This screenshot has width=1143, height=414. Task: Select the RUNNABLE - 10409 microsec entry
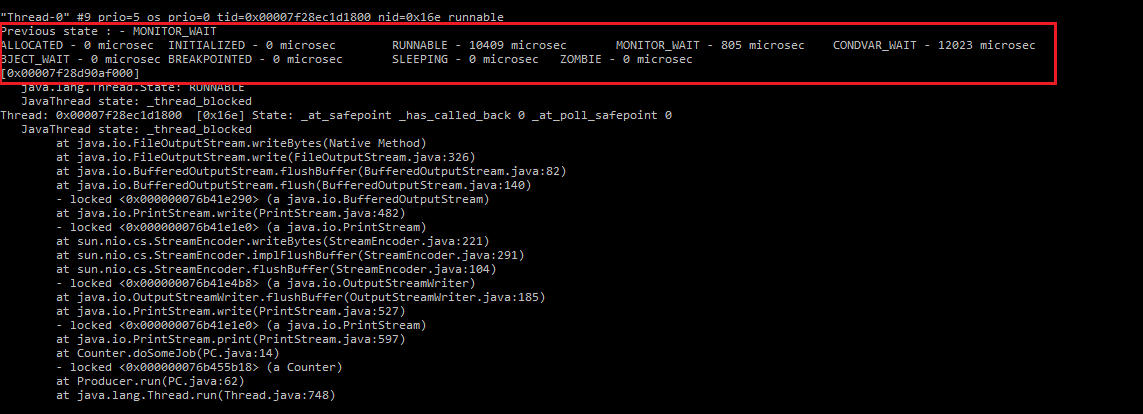coord(479,45)
